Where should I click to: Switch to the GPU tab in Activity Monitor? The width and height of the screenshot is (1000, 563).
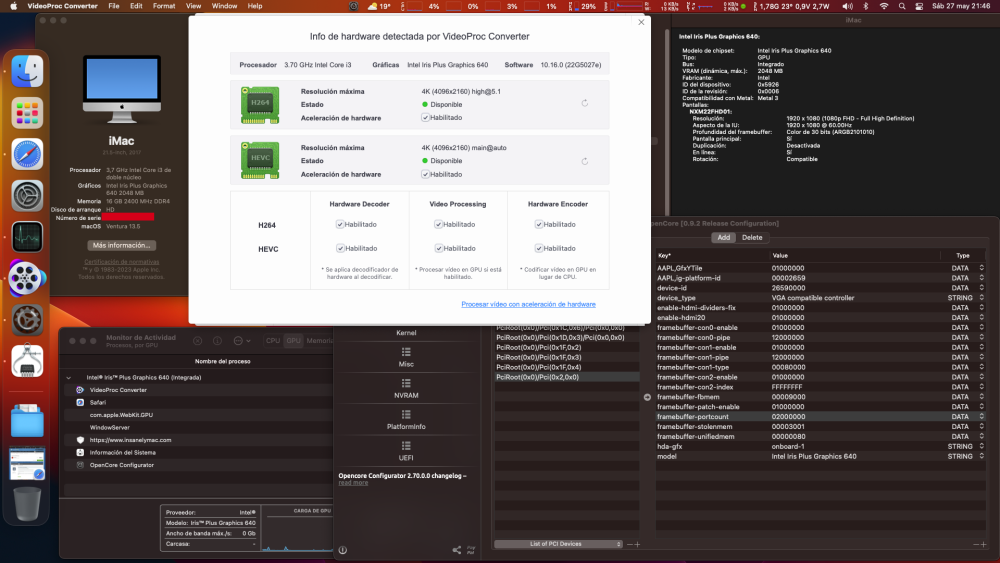click(x=293, y=341)
